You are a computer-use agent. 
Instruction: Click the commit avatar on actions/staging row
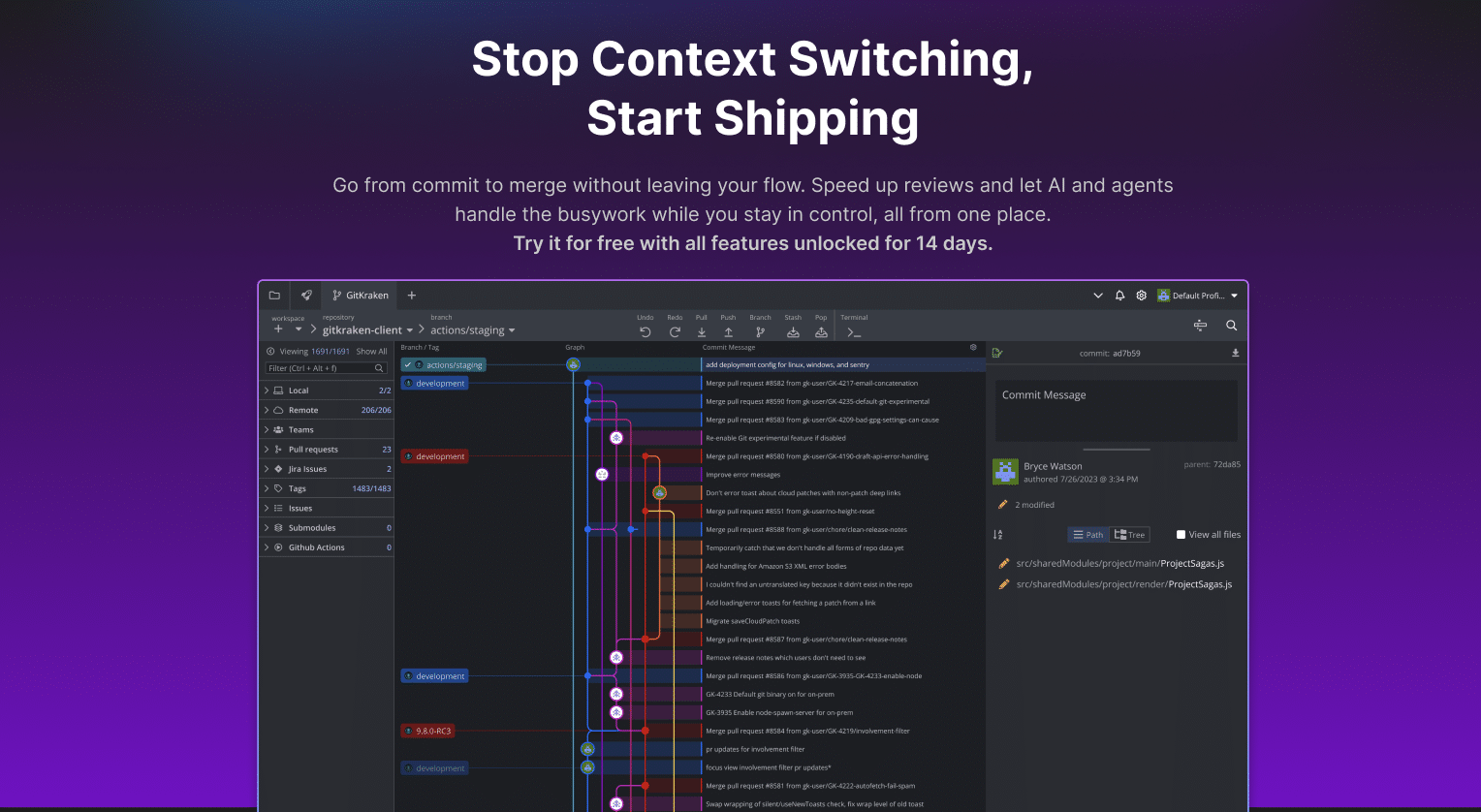(573, 365)
